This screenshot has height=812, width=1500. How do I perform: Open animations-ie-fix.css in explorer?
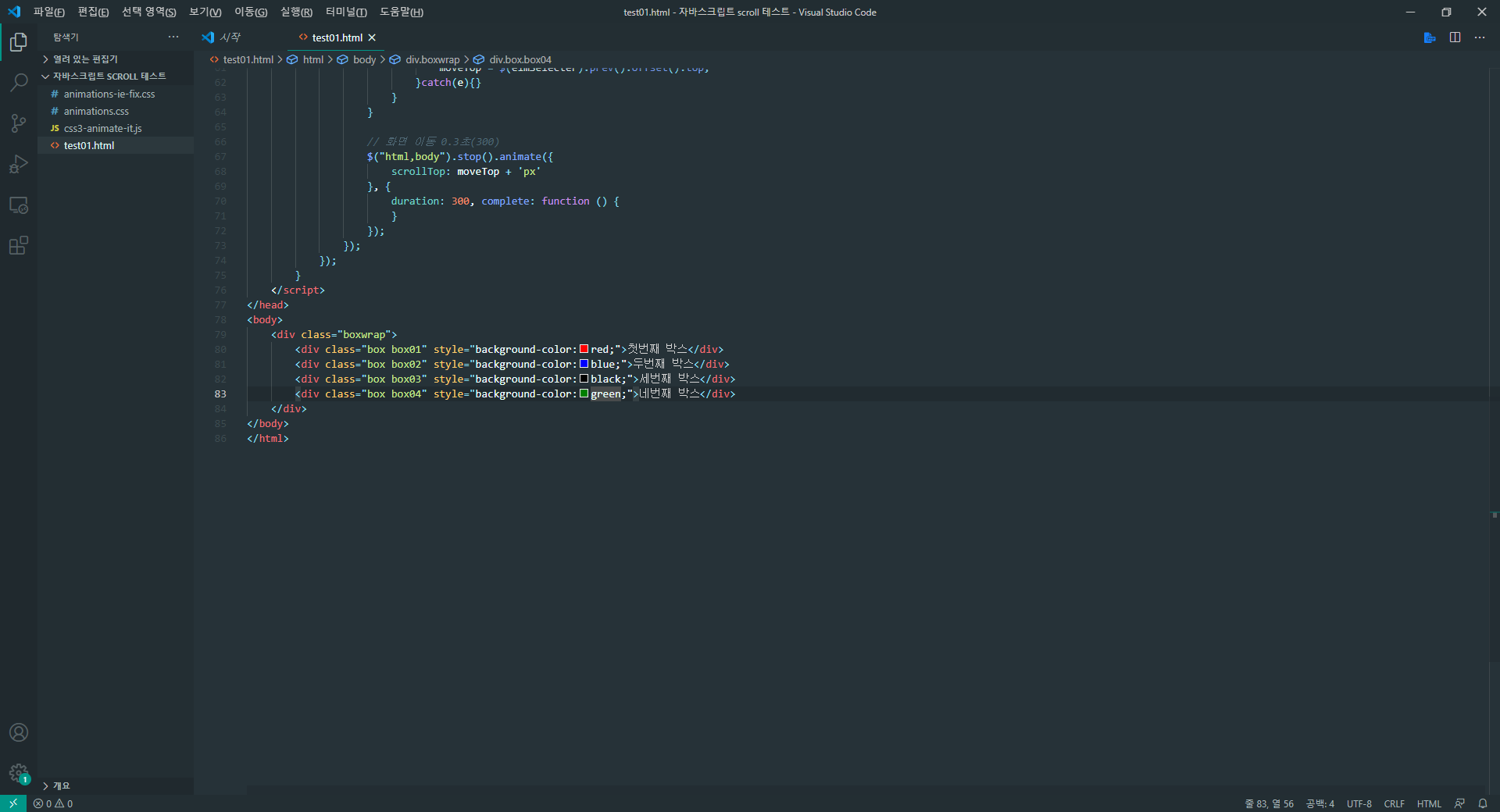116,94
